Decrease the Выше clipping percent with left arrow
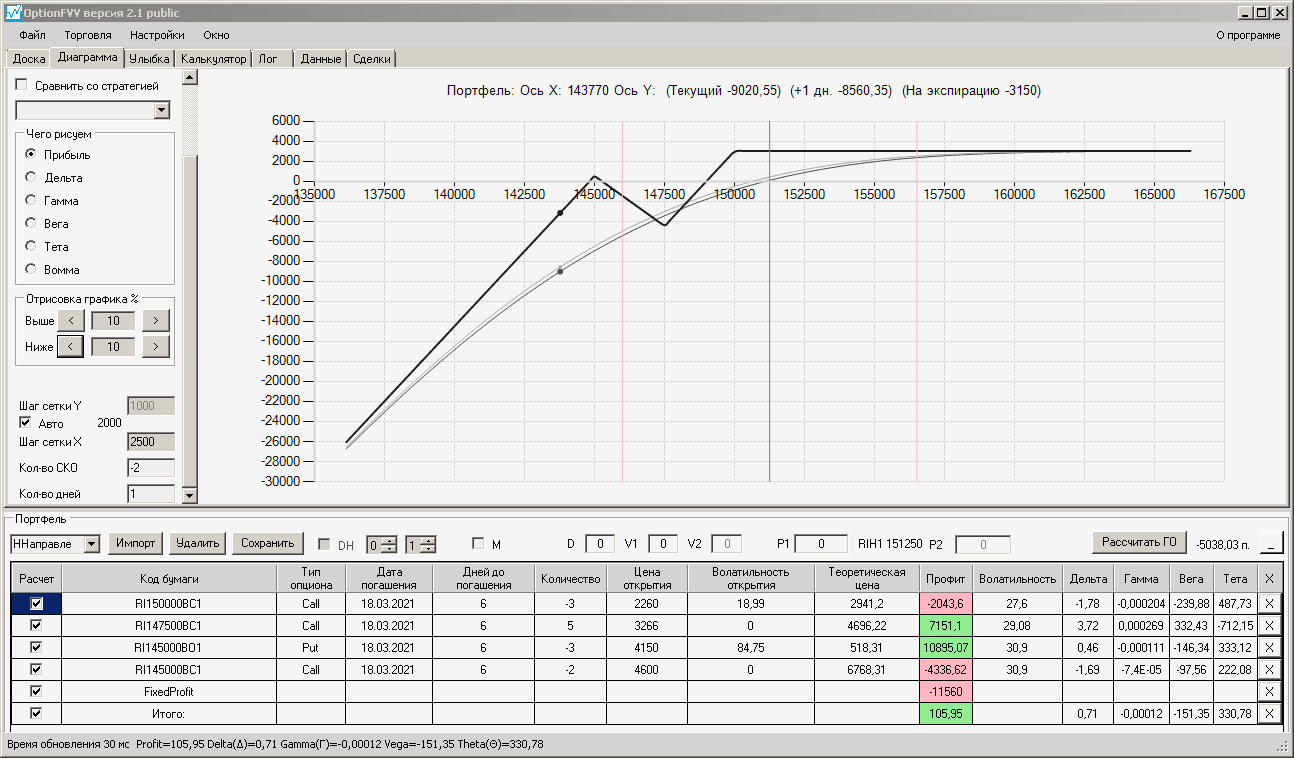1294x758 pixels. (70, 320)
